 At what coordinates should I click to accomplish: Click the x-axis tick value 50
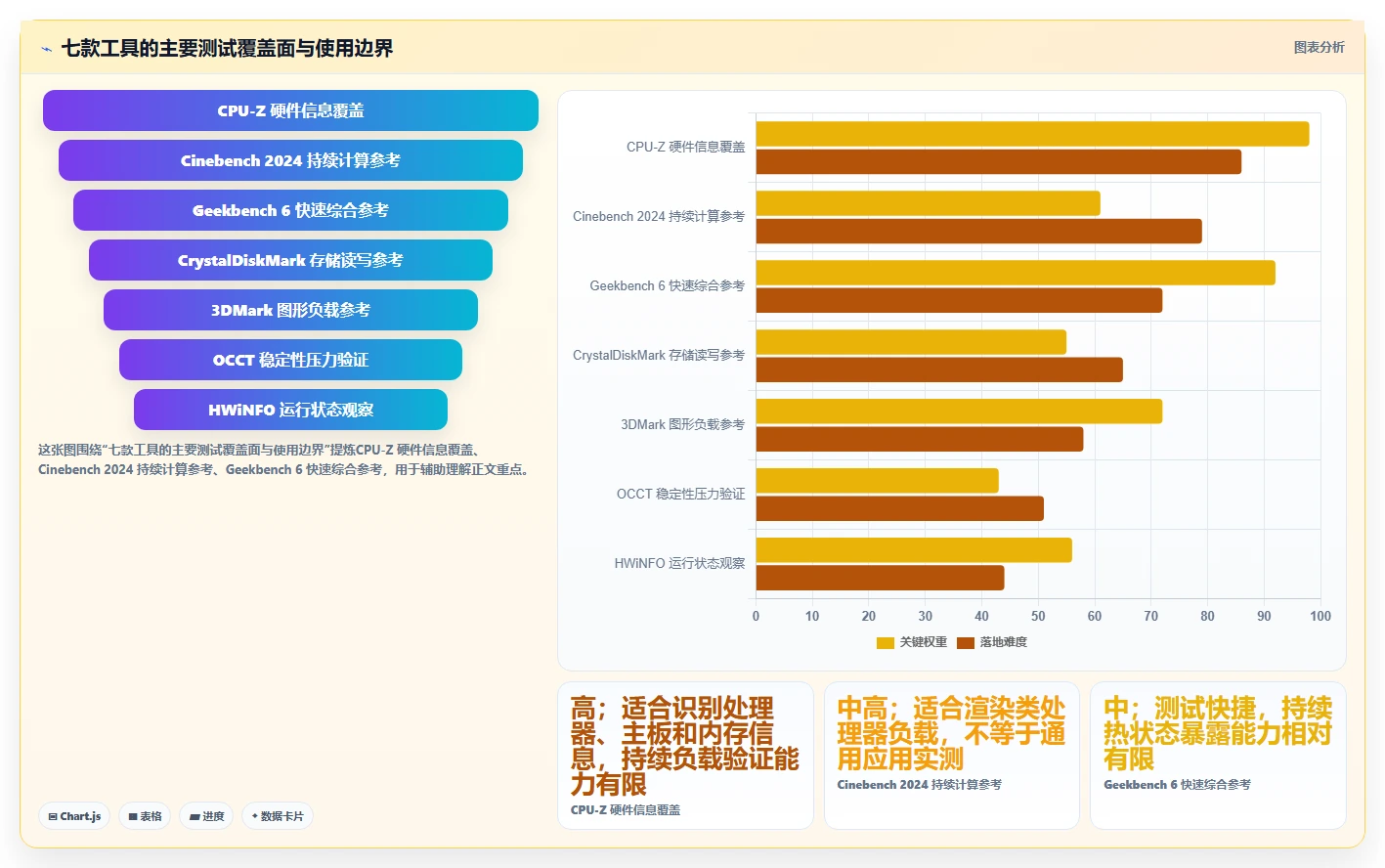1038,617
